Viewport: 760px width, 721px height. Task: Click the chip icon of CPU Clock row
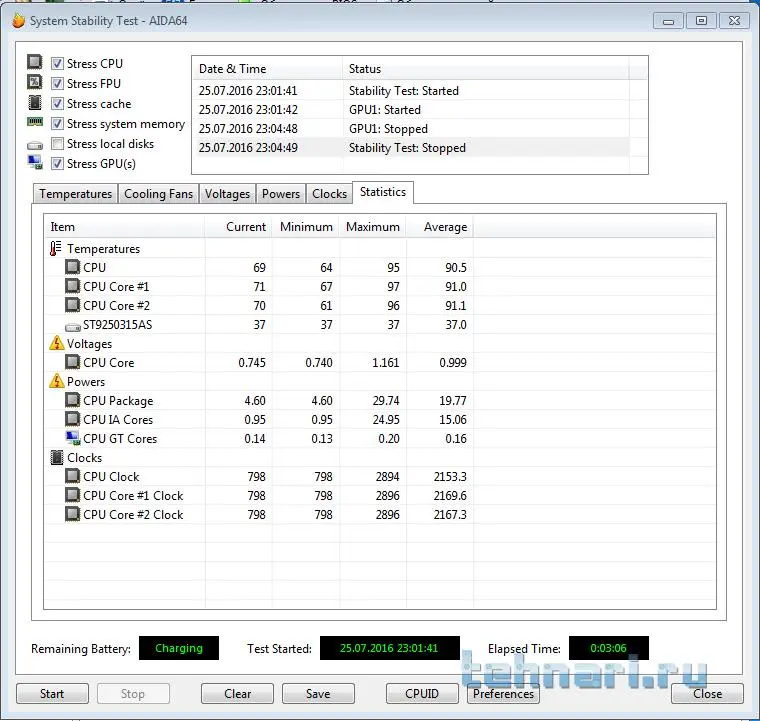[73, 476]
